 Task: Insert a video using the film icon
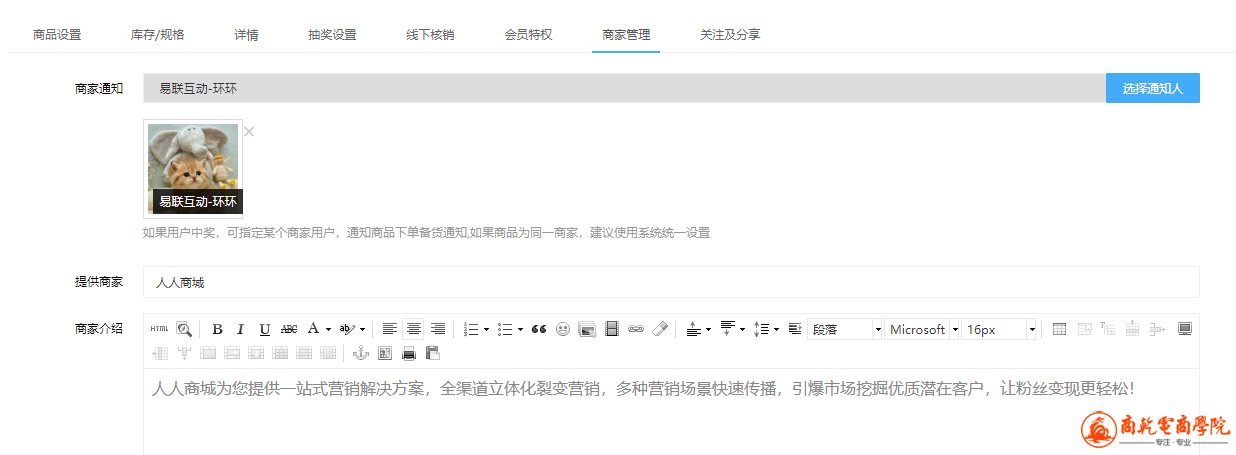(612, 329)
